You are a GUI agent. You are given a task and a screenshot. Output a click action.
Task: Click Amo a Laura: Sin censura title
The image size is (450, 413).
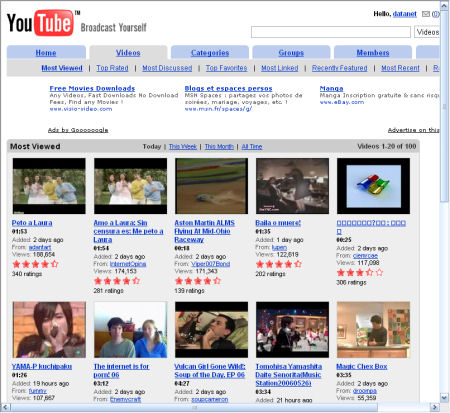pos(128,231)
